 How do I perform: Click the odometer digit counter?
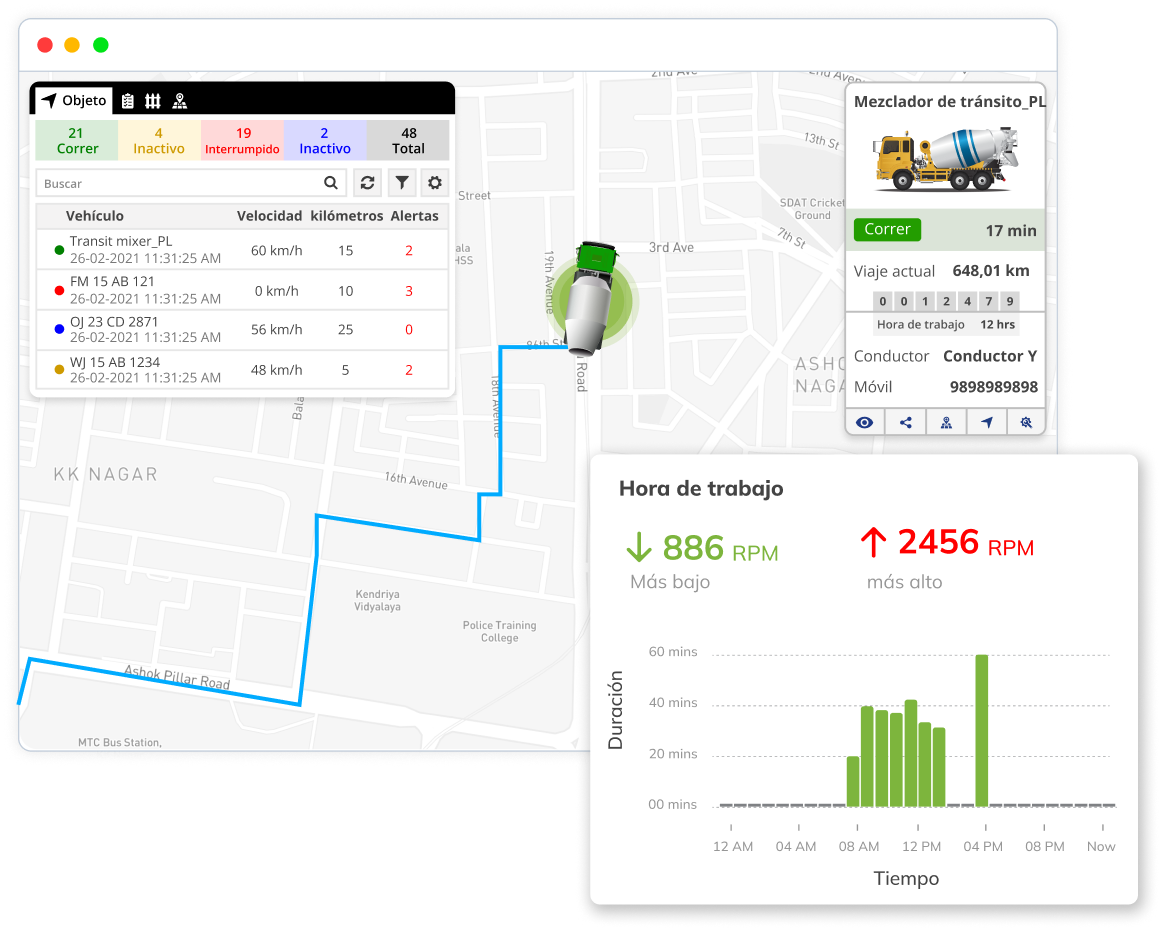pyautogui.click(x=946, y=301)
